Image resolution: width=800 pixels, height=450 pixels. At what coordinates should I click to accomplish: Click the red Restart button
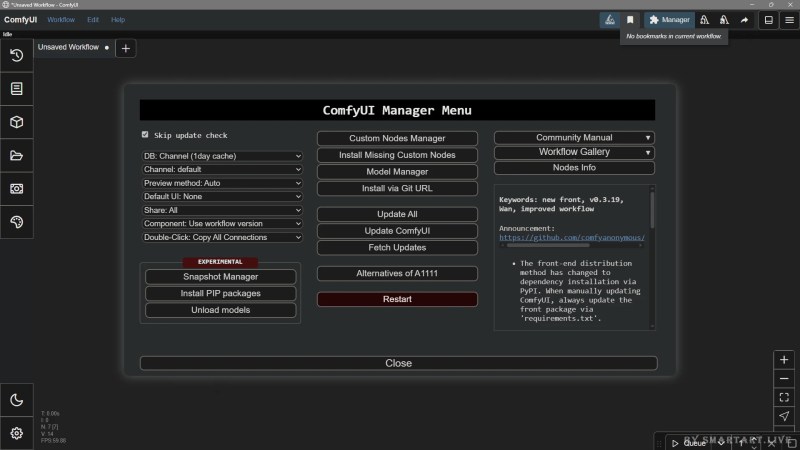click(x=397, y=299)
